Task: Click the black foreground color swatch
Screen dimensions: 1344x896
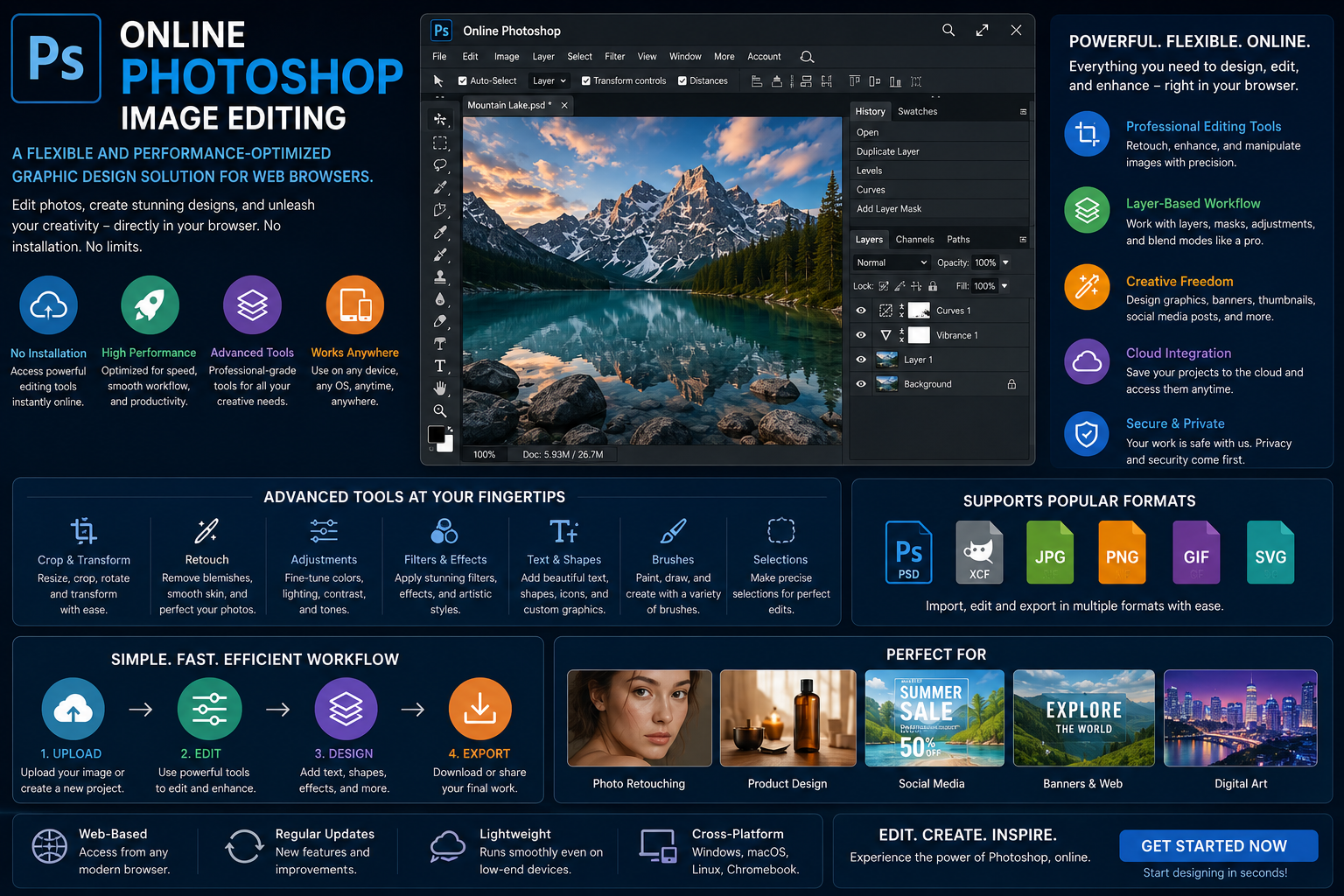Action: [x=436, y=434]
